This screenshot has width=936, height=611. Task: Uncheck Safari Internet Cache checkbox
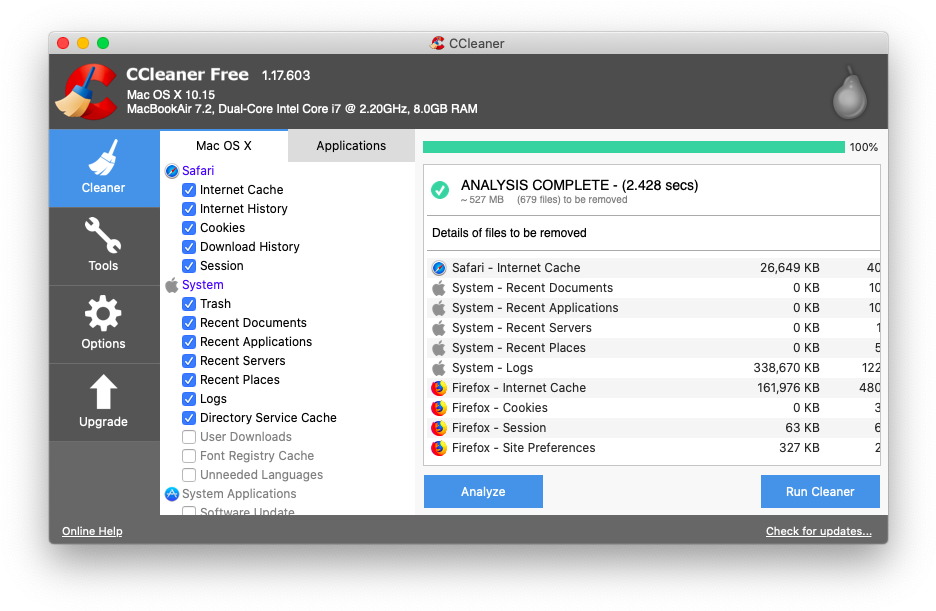point(189,190)
